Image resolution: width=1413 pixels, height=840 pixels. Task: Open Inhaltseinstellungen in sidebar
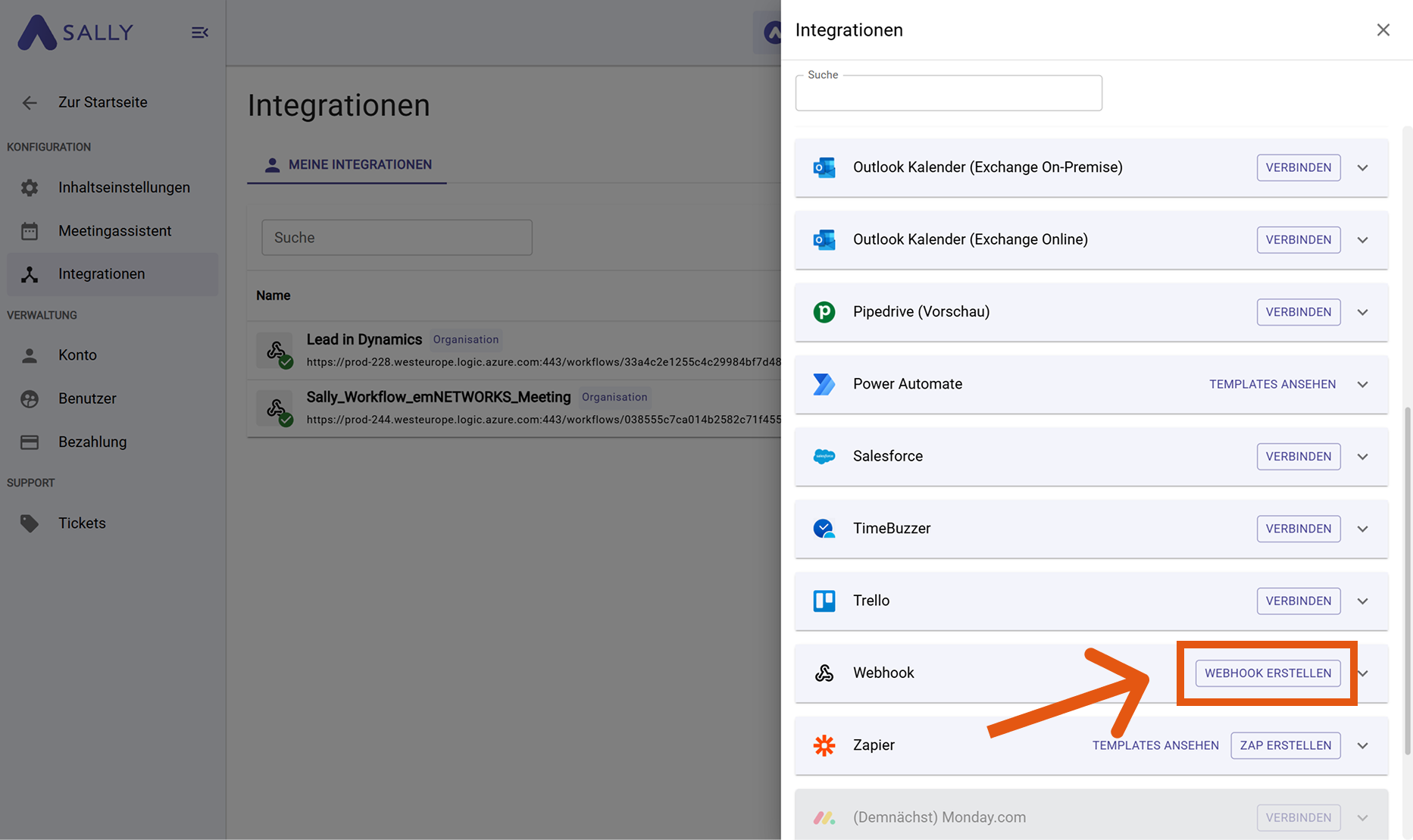pos(112,188)
